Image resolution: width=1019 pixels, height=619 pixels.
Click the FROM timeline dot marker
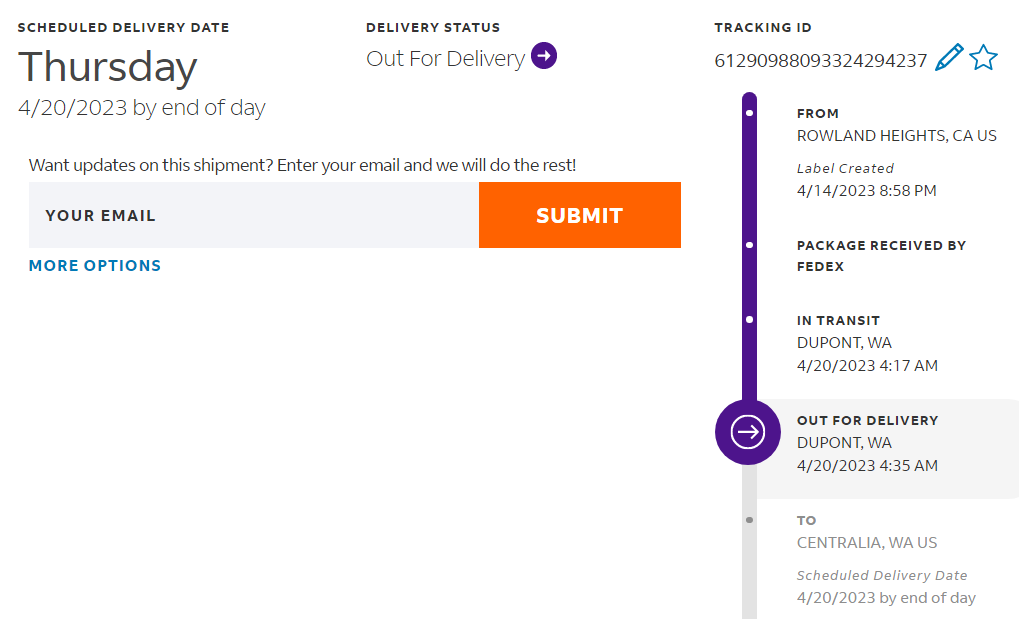coord(749,113)
